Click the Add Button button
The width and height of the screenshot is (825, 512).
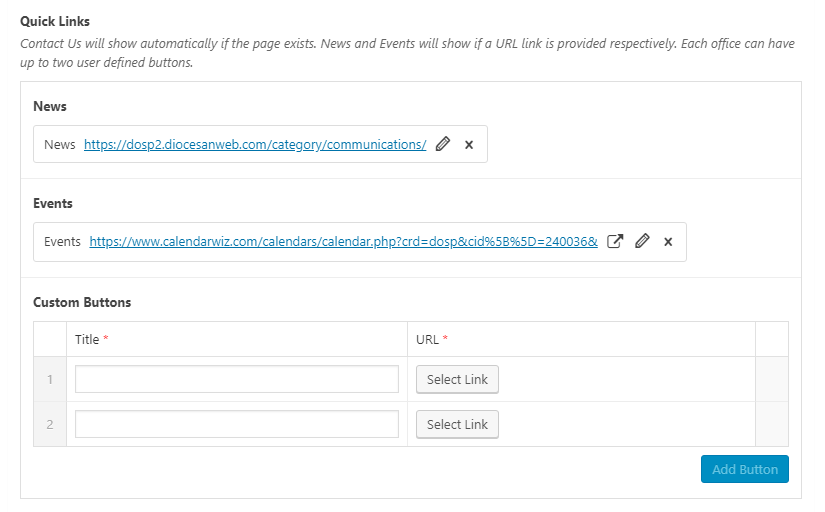click(x=744, y=469)
